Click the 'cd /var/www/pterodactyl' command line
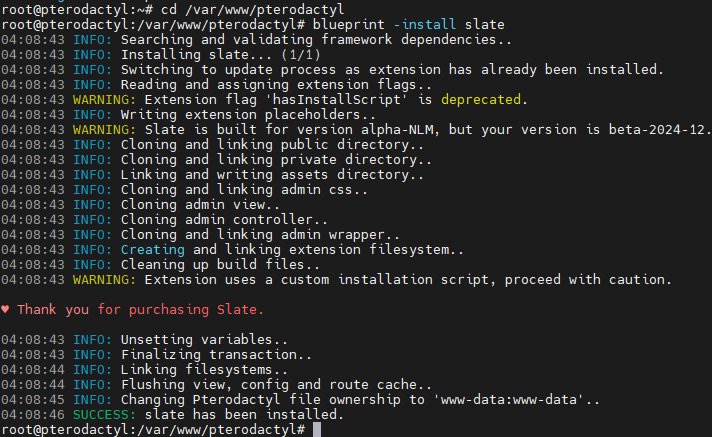 point(252,9)
